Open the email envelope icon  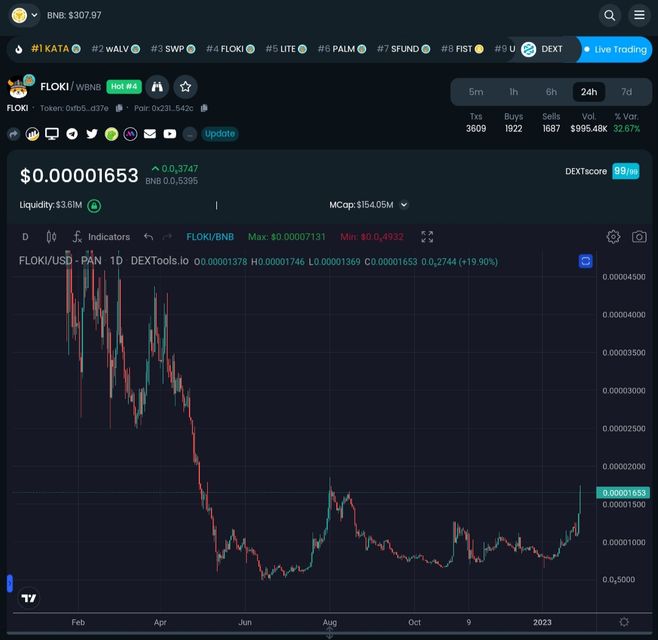(x=150, y=134)
